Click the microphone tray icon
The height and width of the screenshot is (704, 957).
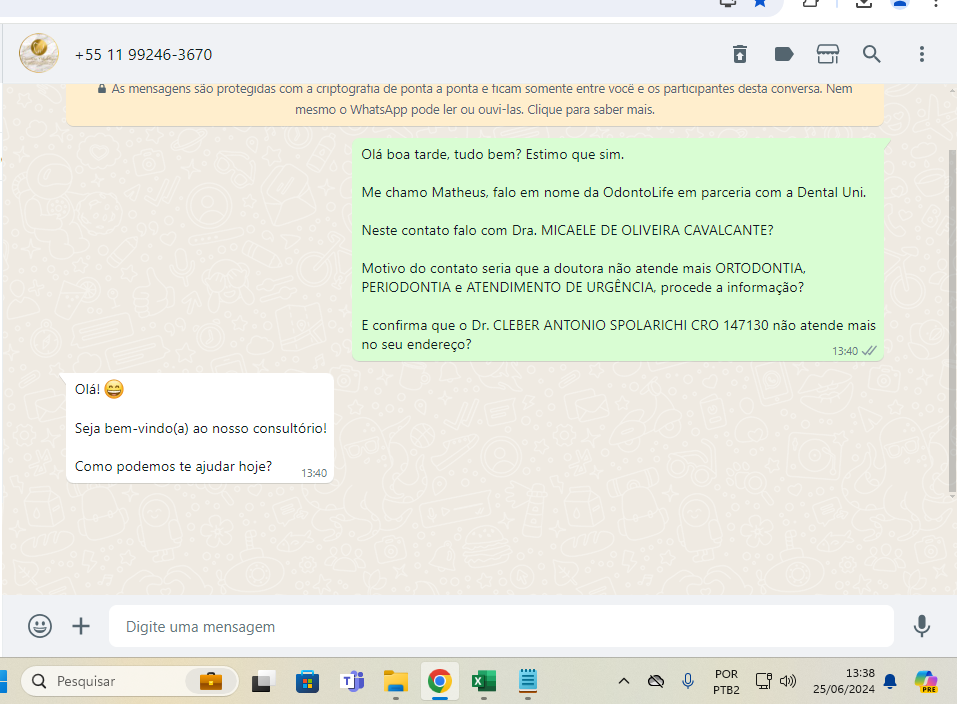(x=688, y=681)
